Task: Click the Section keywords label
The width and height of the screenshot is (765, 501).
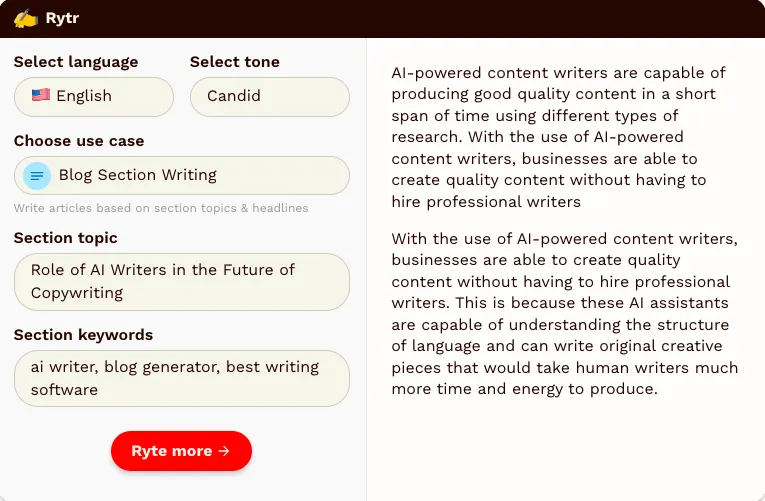Action: (83, 335)
